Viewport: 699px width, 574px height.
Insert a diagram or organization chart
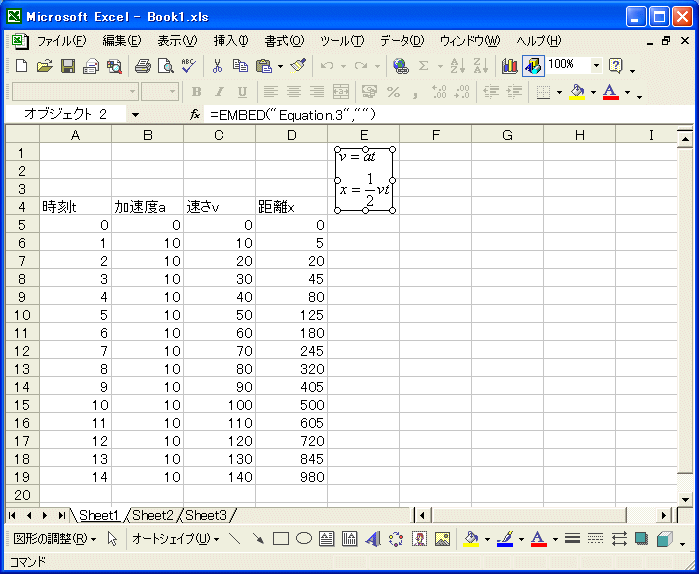pyautogui.click(x=395, y=539)
